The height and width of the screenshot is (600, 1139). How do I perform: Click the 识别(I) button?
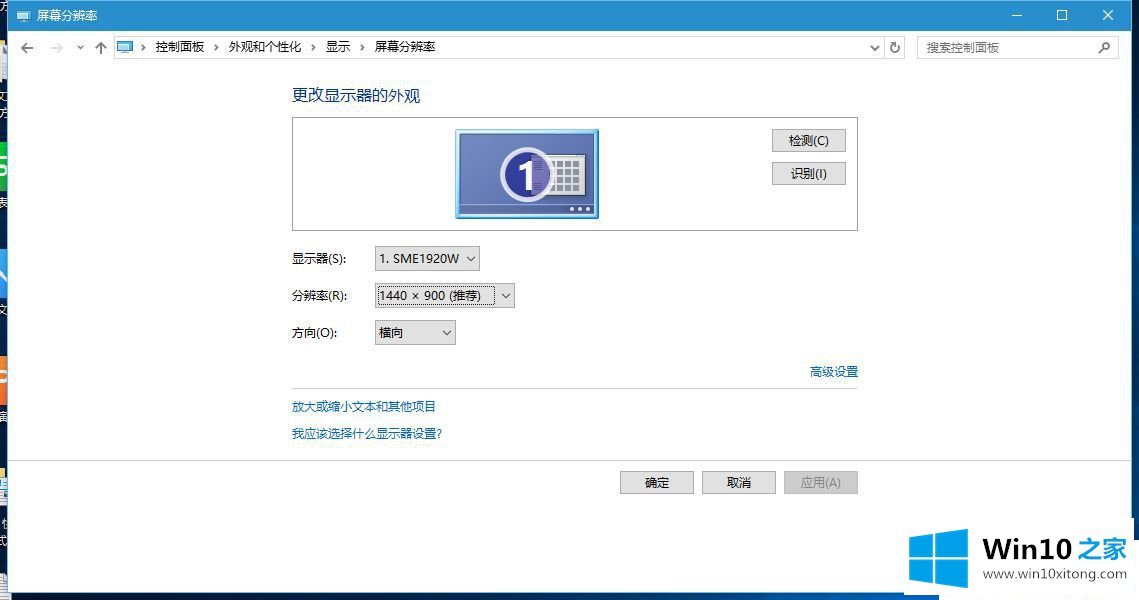click(x=808, y=174)
